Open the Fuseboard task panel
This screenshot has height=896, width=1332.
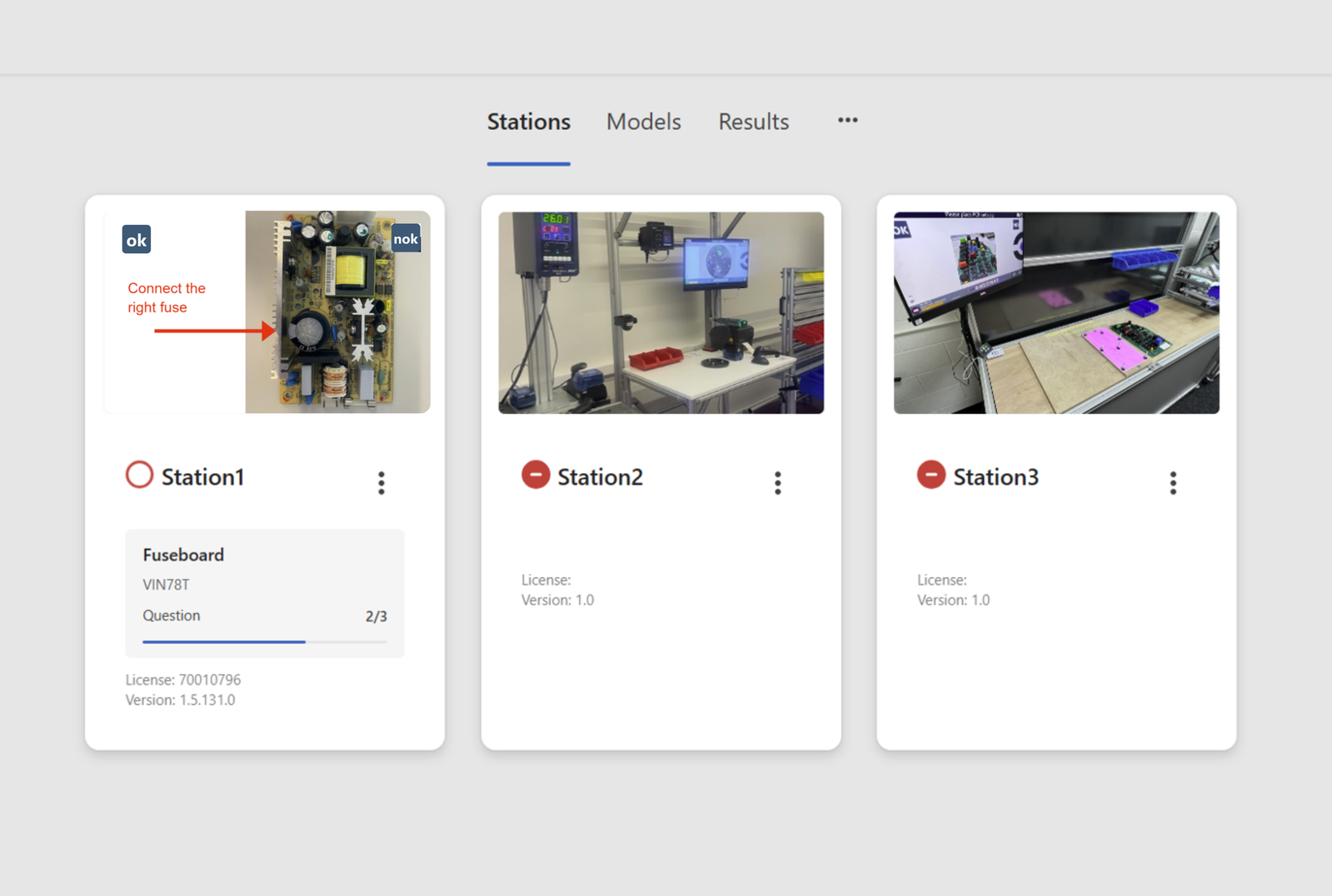coord(265,594)
